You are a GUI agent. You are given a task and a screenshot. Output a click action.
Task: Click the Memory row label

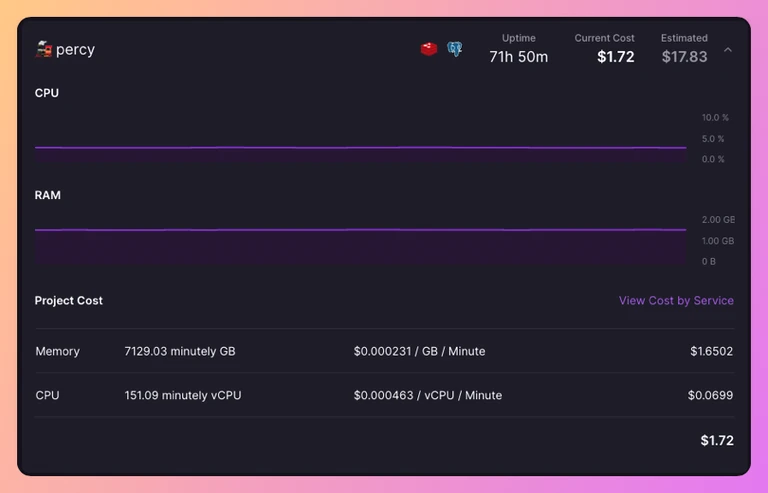click(x=57, y=351)
